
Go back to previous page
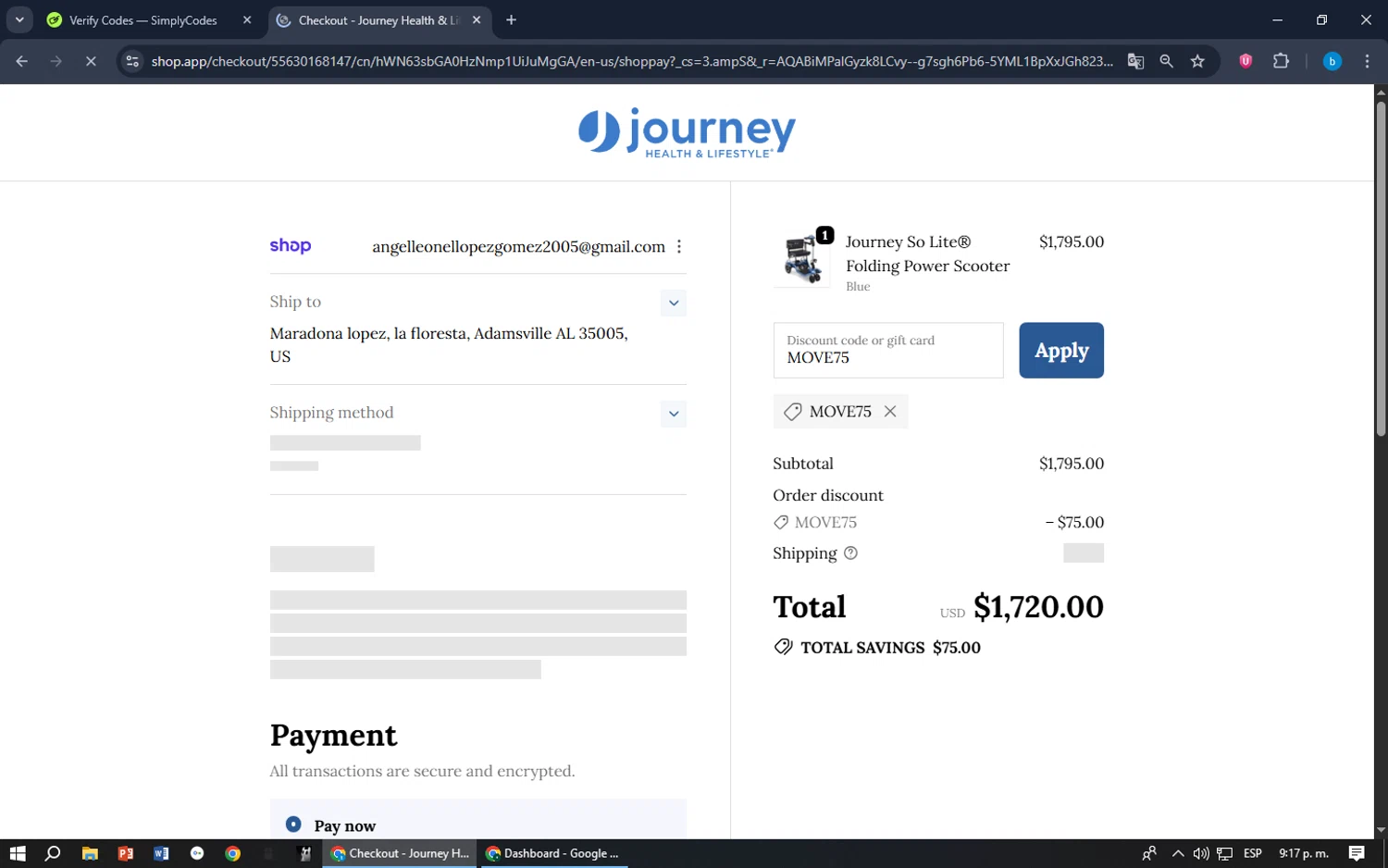pos(22,61)
